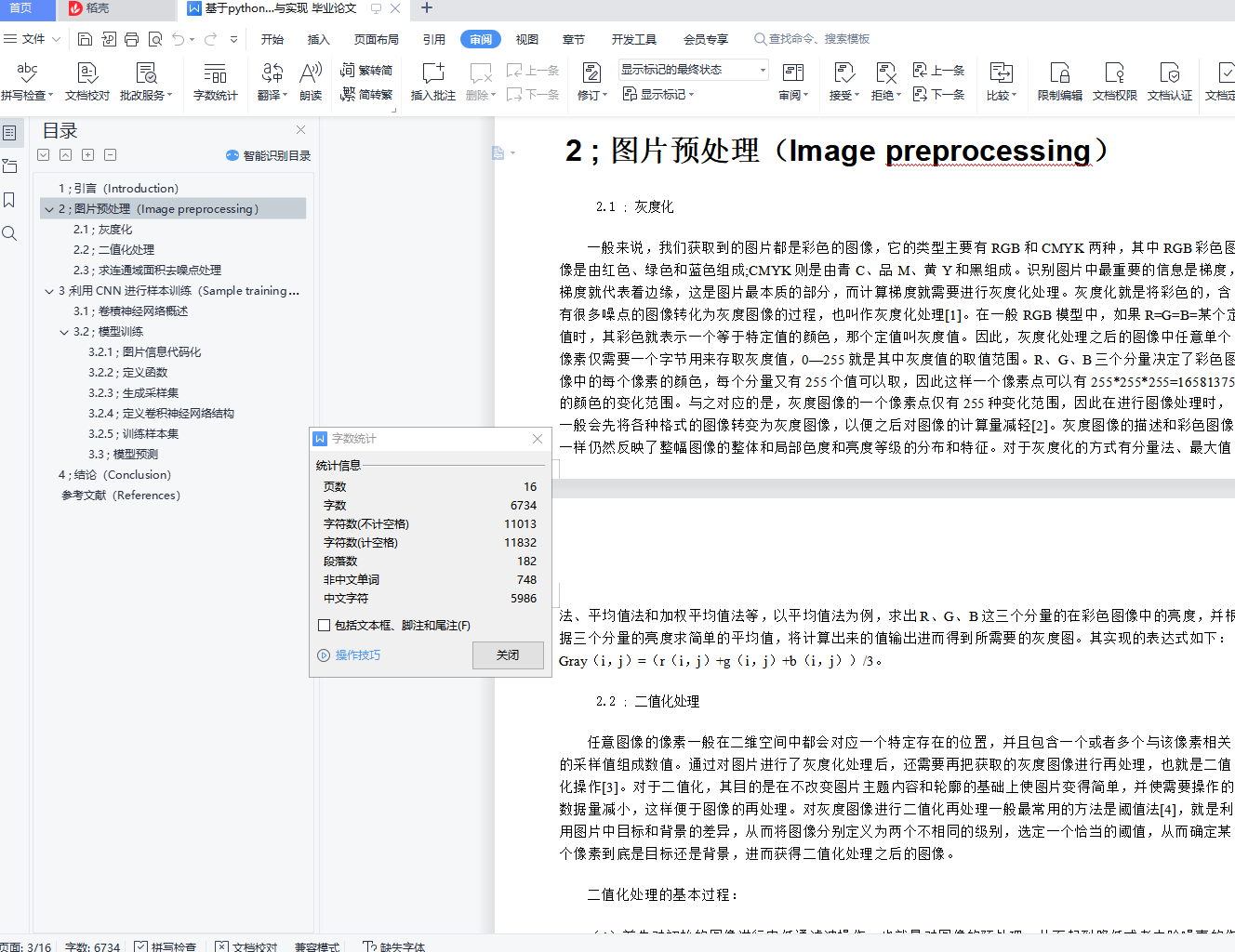Start the 朗读 read aloud feature
This screenshot has width=1235, height=952.
[x=311, y=81]
